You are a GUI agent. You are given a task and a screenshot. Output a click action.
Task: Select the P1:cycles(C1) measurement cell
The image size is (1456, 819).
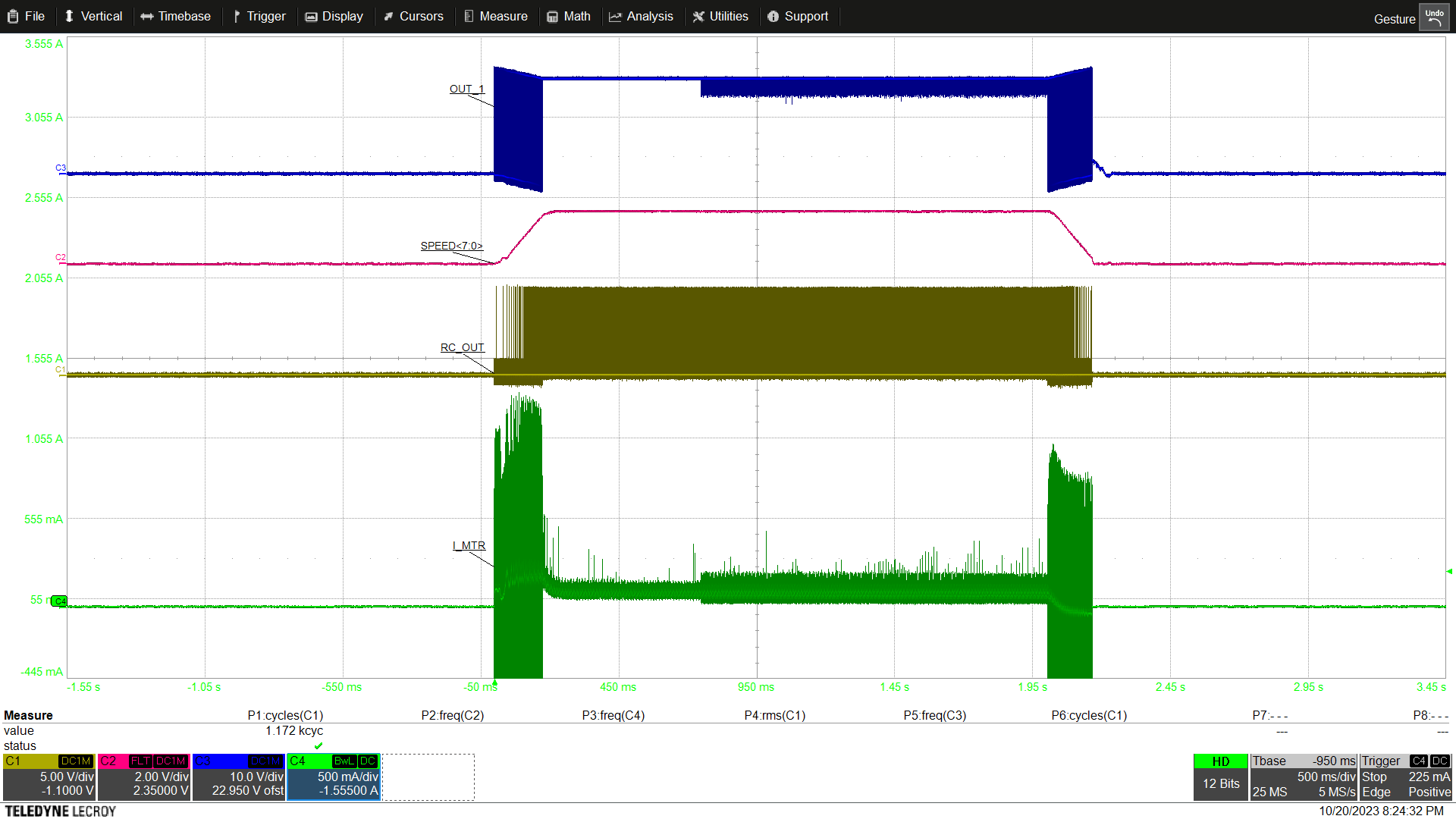pyautogui.click(x=286, y=715)
